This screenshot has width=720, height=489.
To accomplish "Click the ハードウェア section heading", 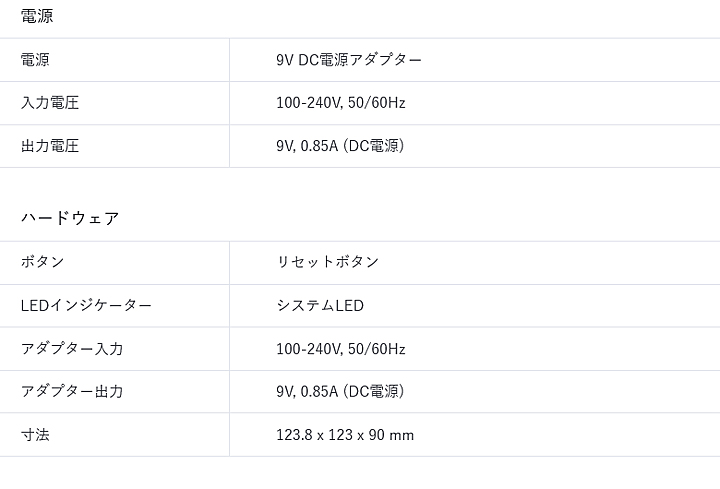I will coord(70,218).
